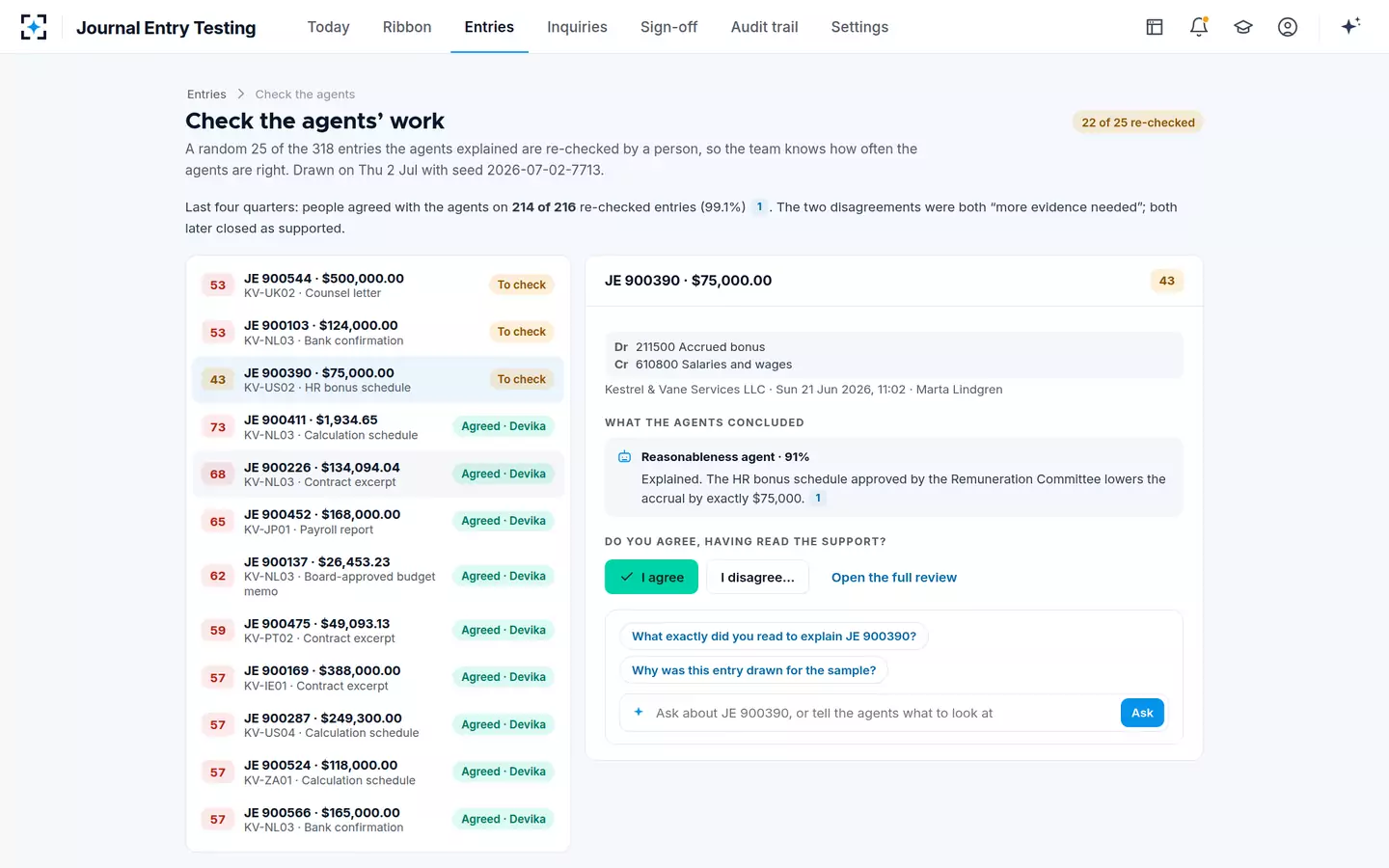Ask why this entry was drawn for the sample
This screenshot has height=868, width=1389.
pyautogui.click(x=753, y=670)
